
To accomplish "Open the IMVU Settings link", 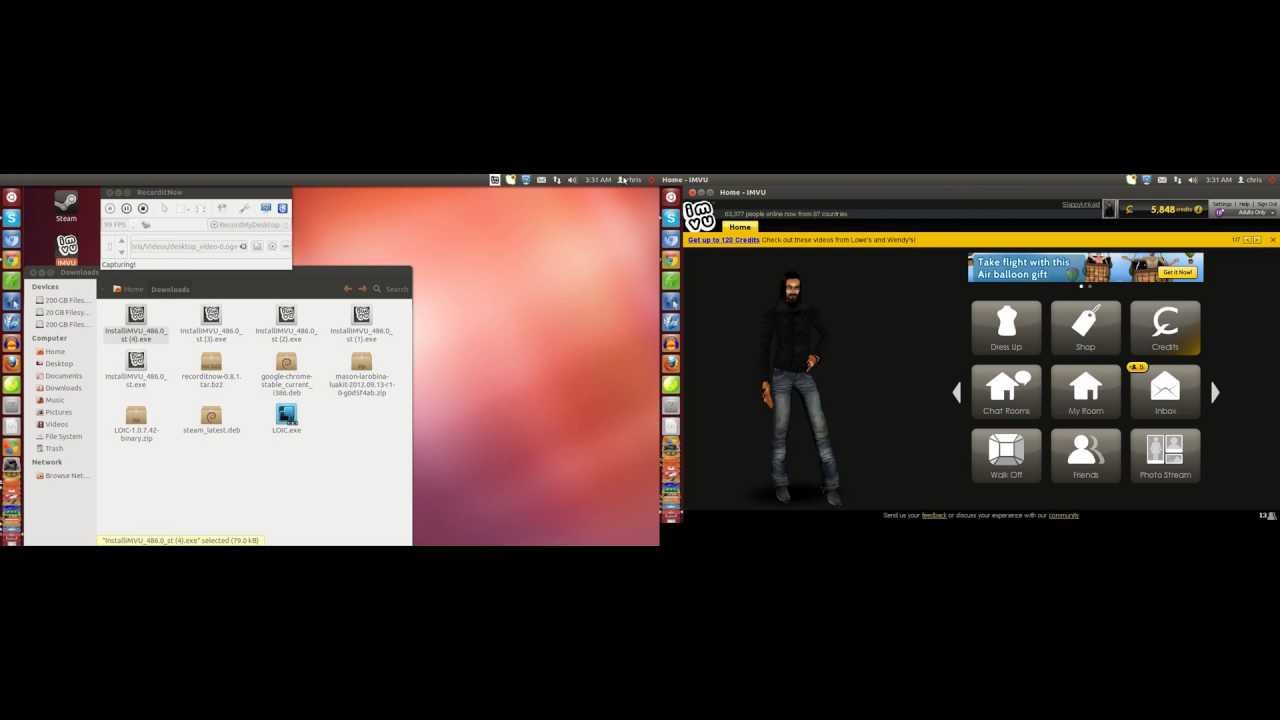I will pos(1222,204).
